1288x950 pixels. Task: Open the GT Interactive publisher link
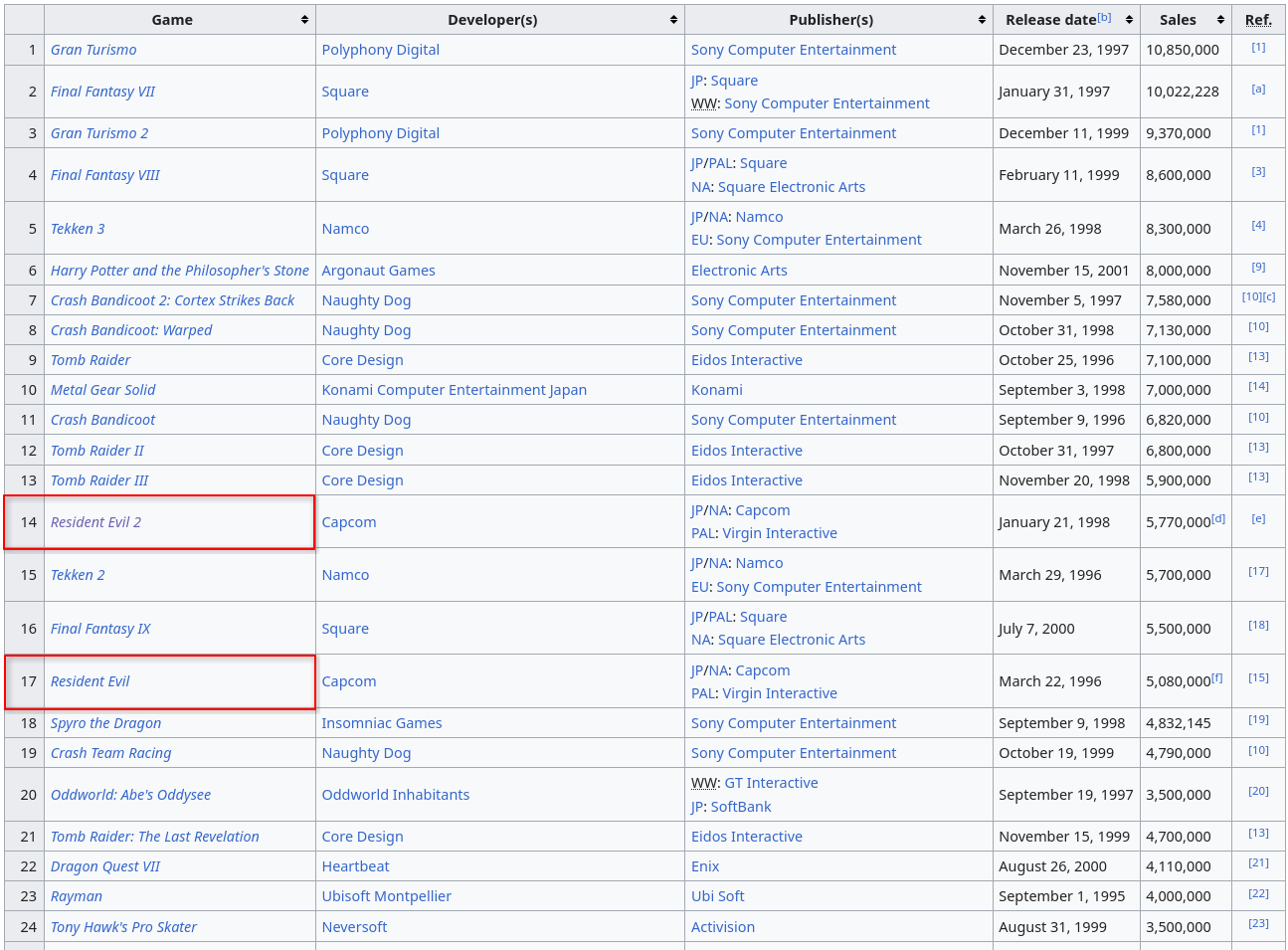click(x=772, y=783)
